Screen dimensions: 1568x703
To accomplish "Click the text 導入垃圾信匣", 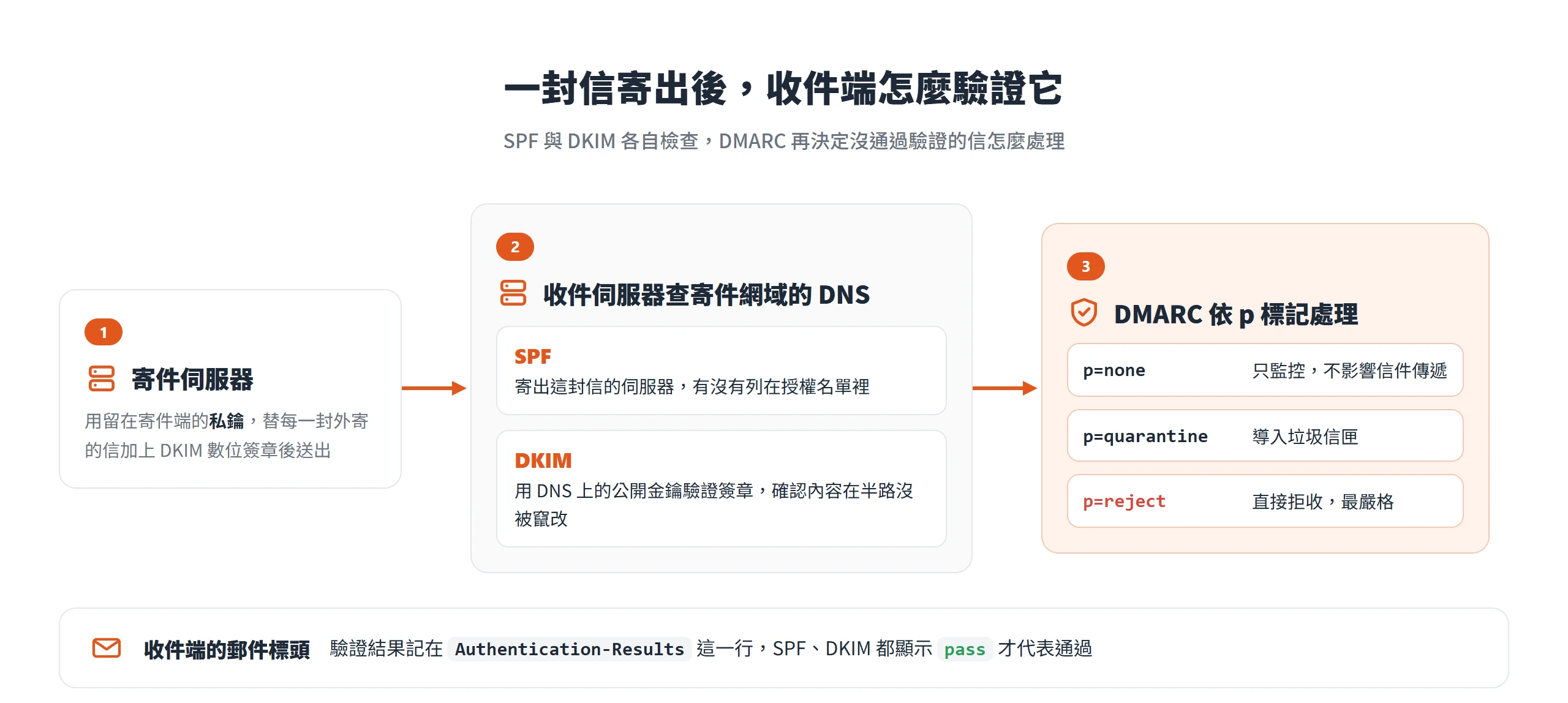I will tap(1305, 436).
